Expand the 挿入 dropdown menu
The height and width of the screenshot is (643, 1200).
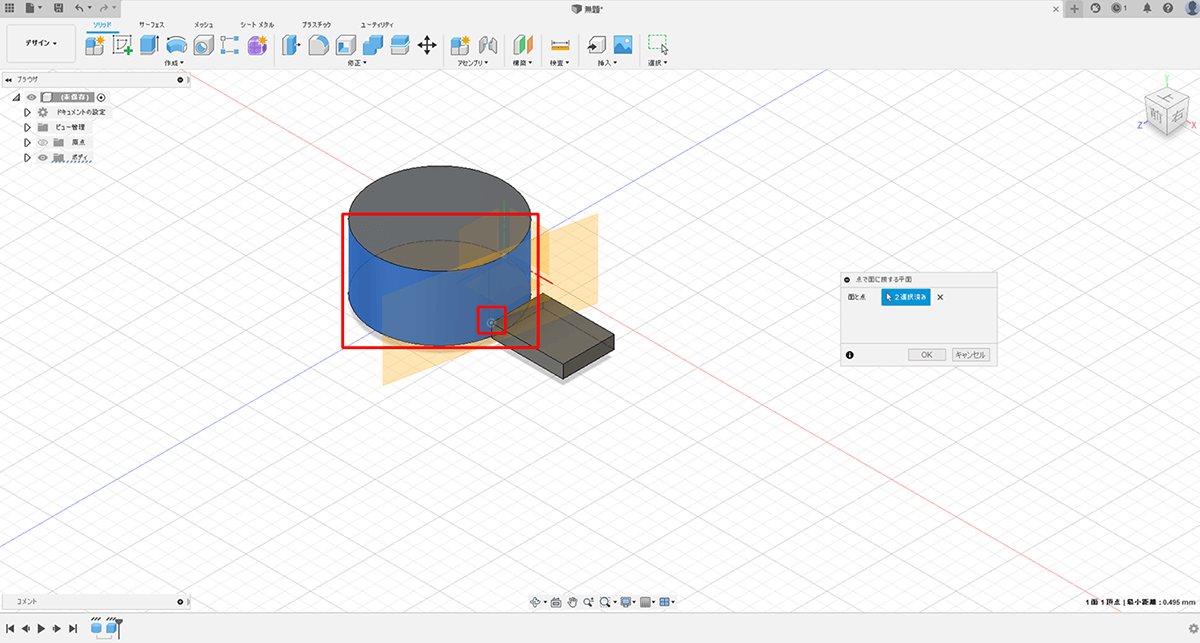(607, 63)
